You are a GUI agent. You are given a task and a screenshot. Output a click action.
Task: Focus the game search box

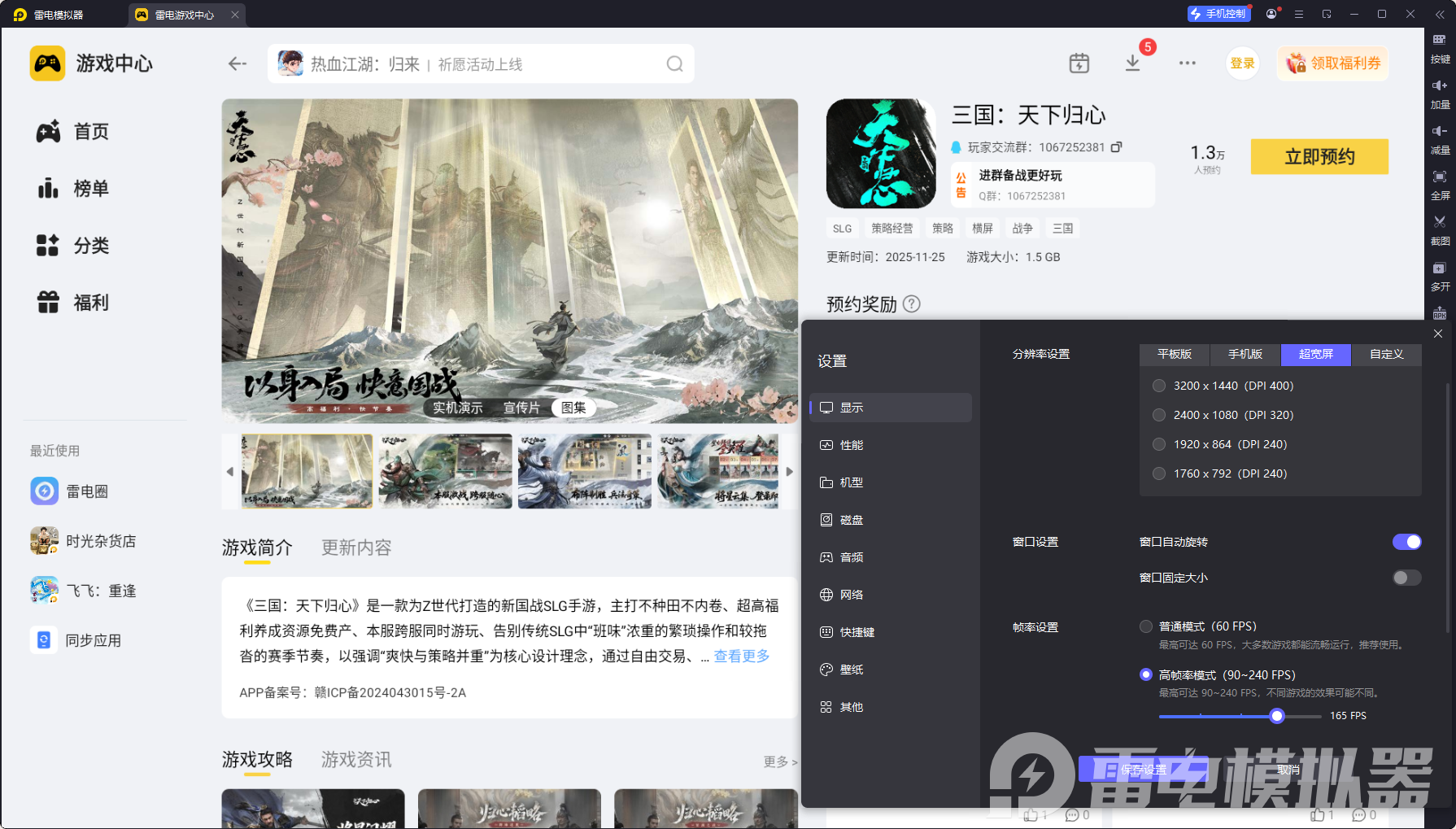tap(481, 63)
